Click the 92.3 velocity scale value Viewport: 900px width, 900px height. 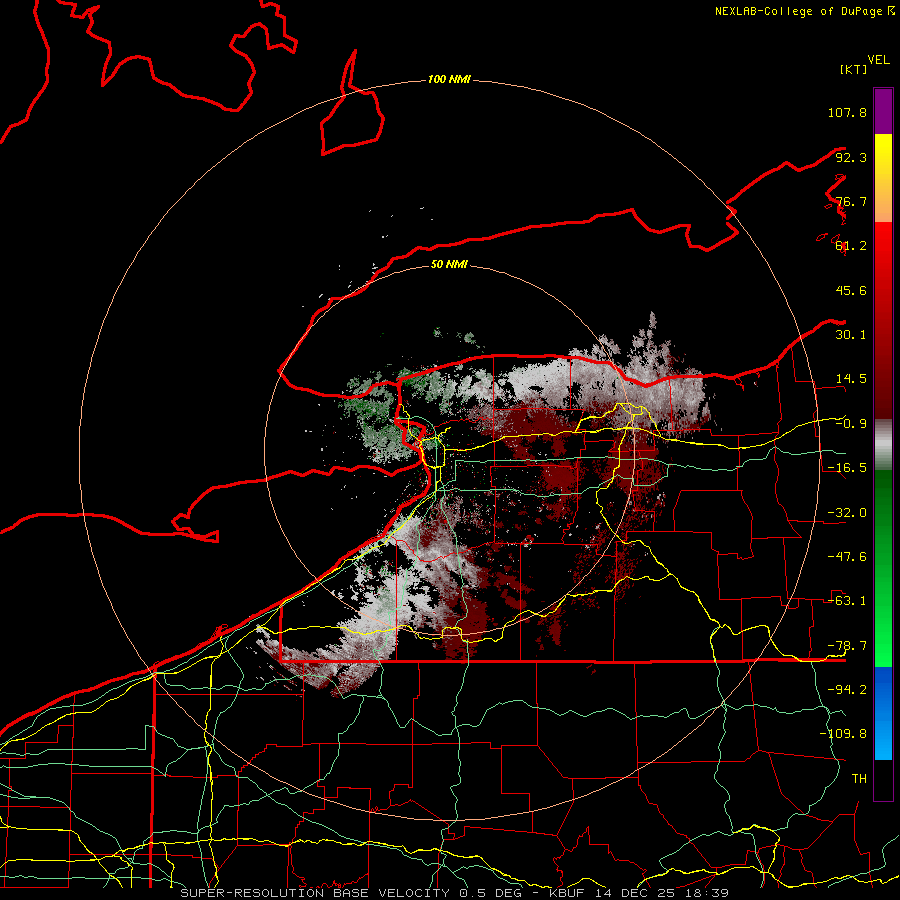[x=851, y=157]
